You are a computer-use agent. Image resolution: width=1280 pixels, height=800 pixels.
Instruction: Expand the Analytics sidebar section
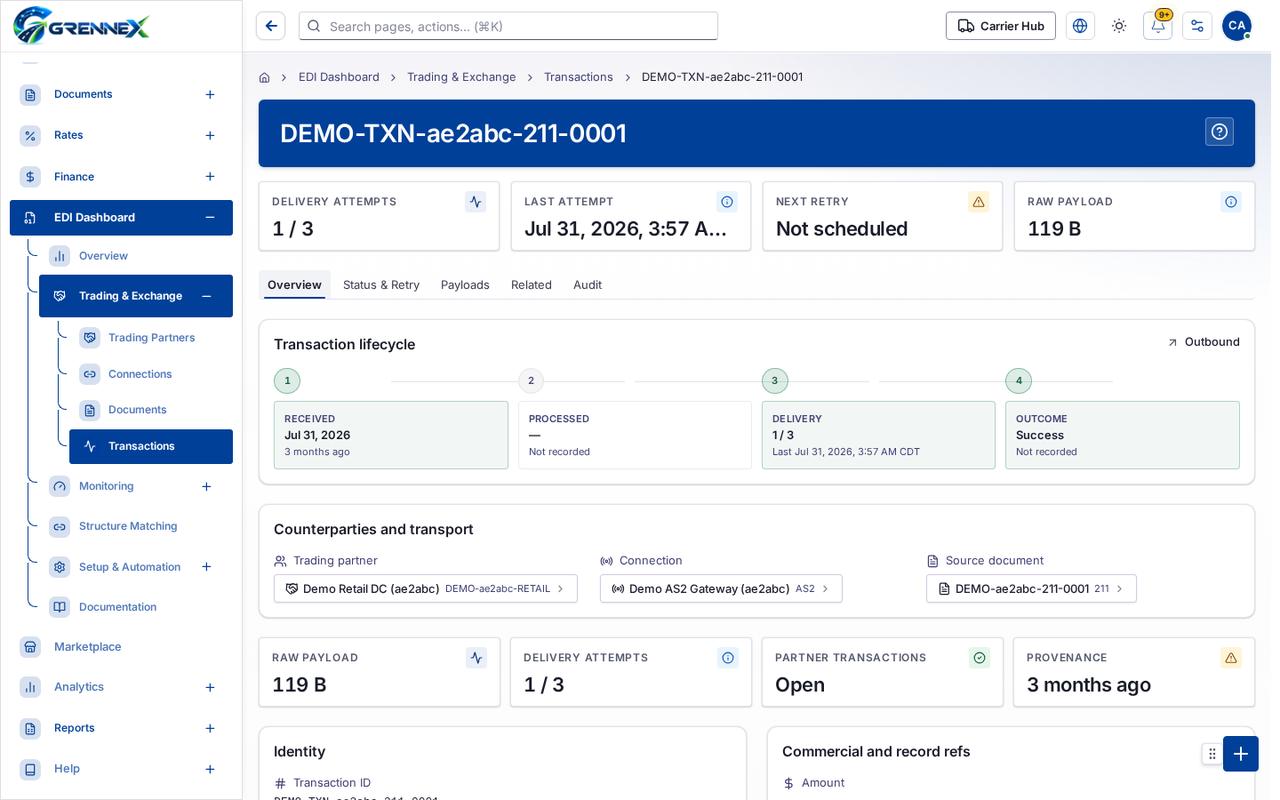coord(210,688)
